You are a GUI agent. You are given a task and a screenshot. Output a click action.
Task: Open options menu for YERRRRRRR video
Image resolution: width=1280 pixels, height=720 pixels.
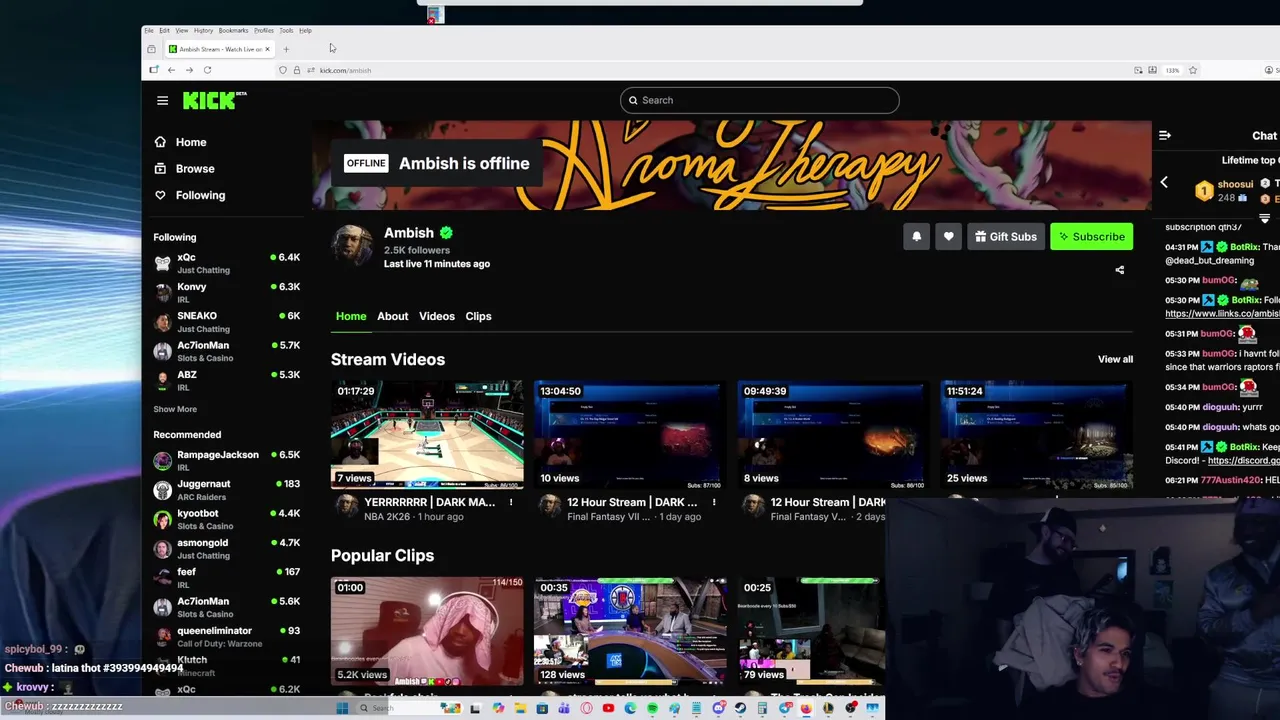pyautogui.click(x=511, y=503)
